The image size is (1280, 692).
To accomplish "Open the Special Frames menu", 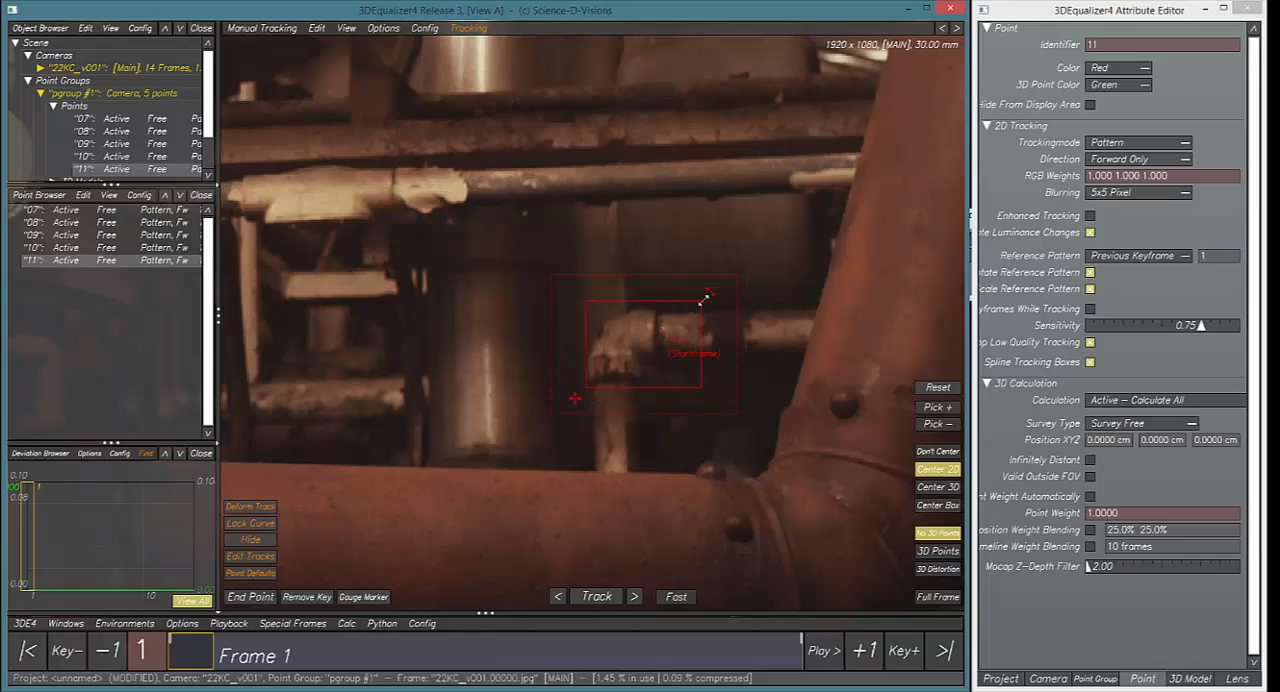I will [x=293, y=623].
